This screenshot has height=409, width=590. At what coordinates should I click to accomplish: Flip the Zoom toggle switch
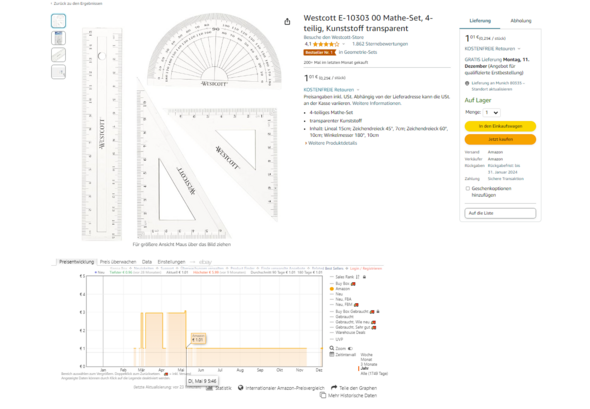[350, 348]
